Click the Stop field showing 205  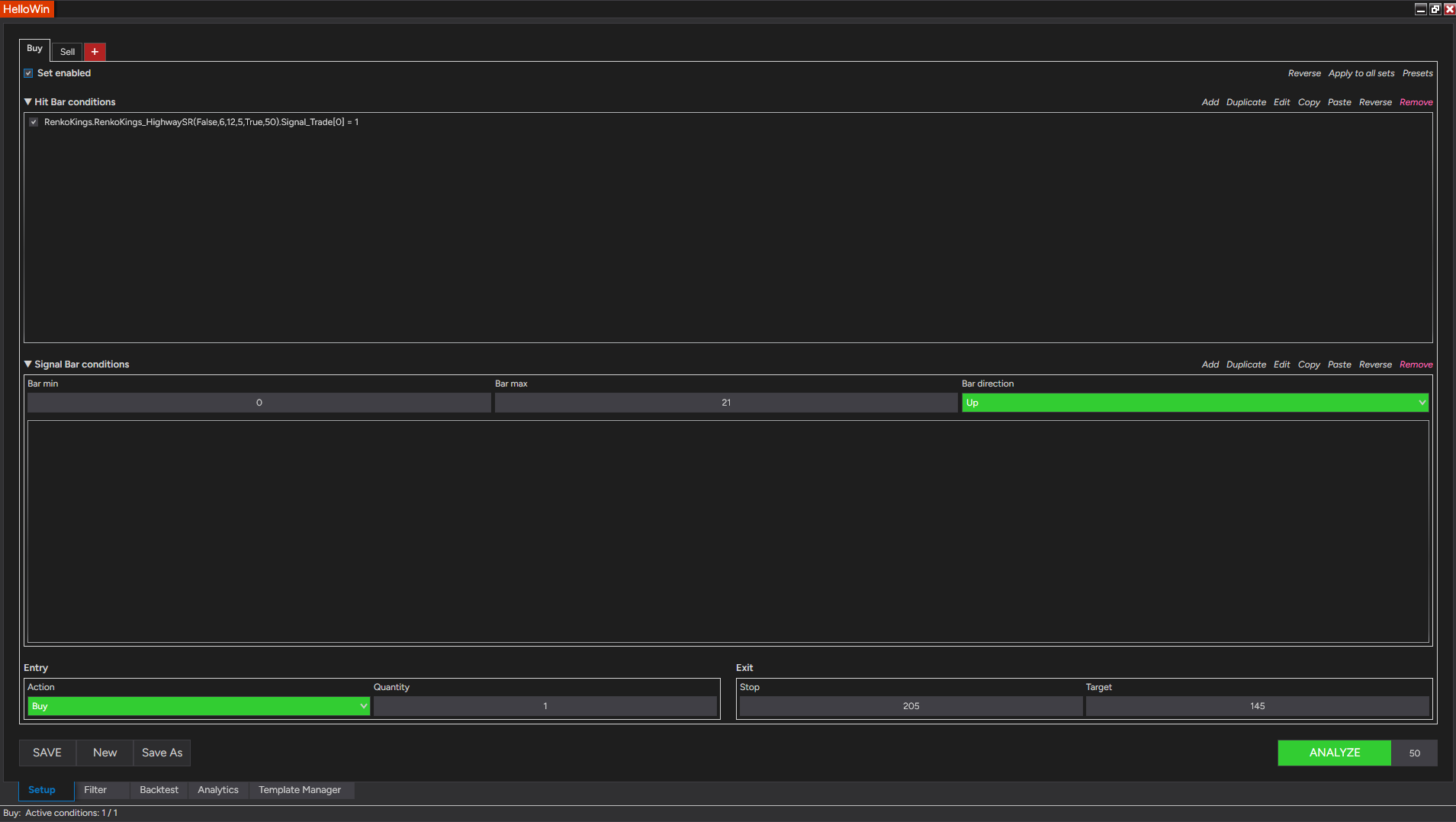tap(911, 706)
